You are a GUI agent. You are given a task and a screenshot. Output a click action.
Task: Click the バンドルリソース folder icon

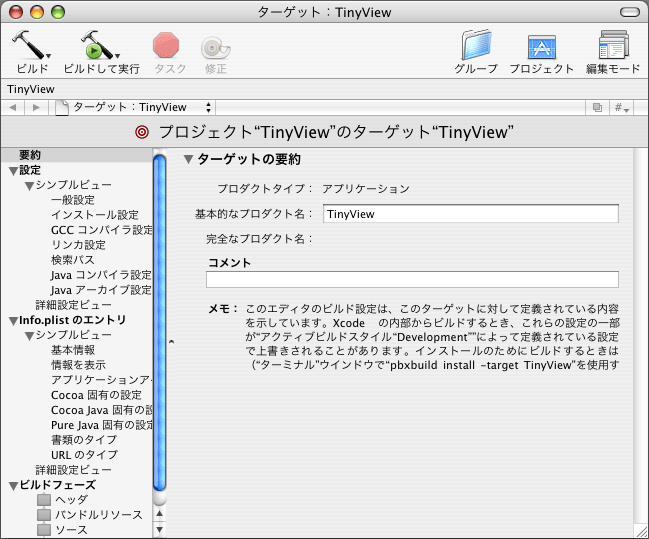[x=44, y=514]
